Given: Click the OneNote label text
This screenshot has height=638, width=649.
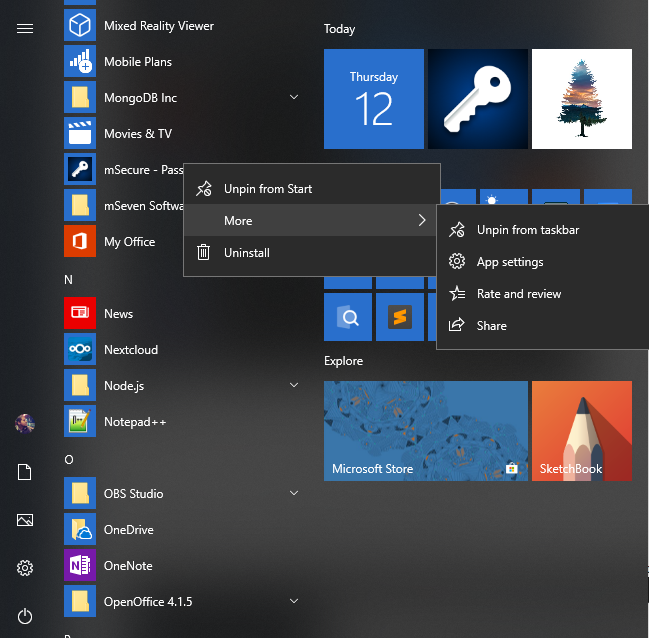Looking at the screenshot, I should (128, 566).
